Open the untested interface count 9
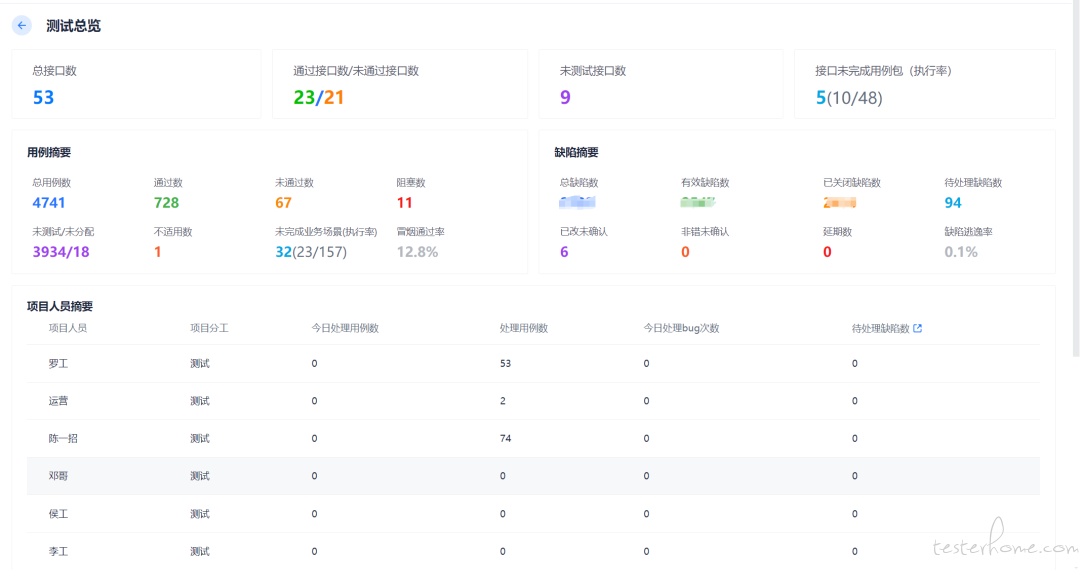Image resolution: width=1080 pixels, height=570 pixels. (x=565, y=98)
